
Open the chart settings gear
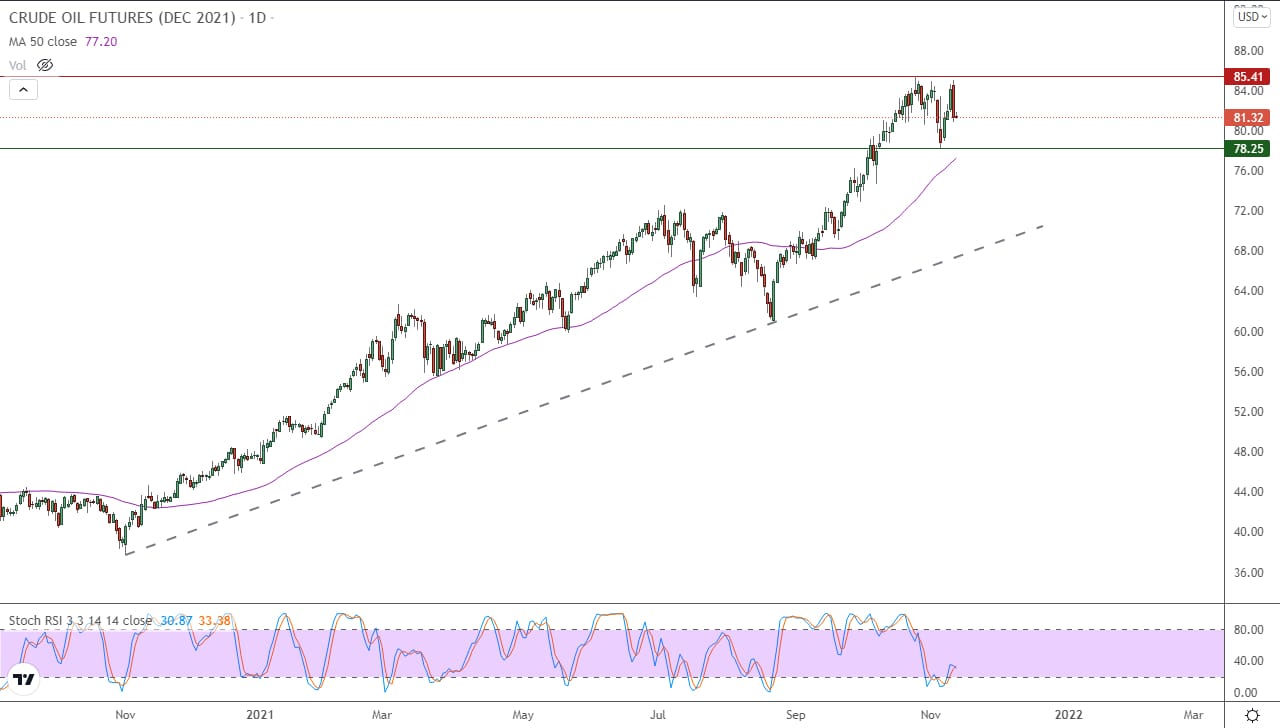(x=1252, y=715)
